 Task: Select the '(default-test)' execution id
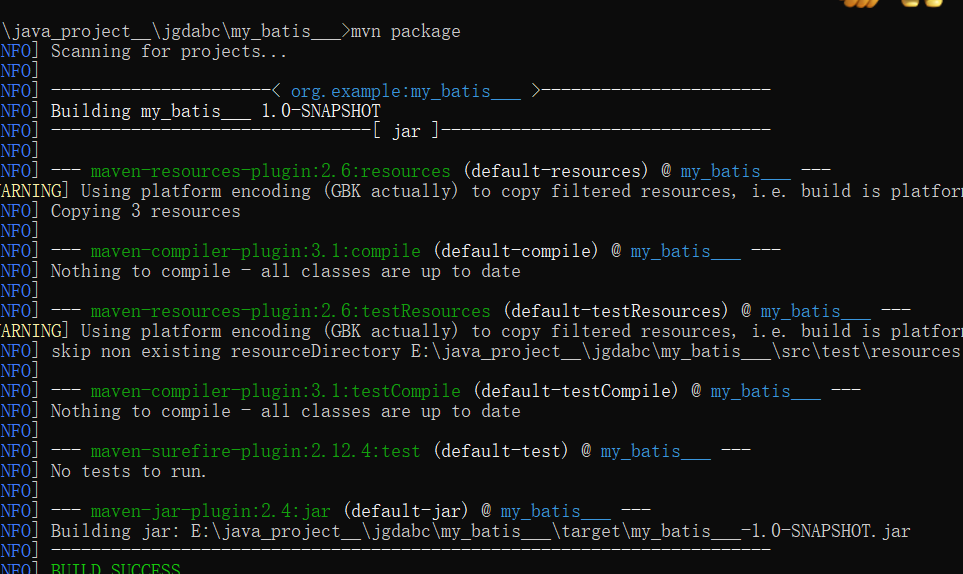pos(501,451)
